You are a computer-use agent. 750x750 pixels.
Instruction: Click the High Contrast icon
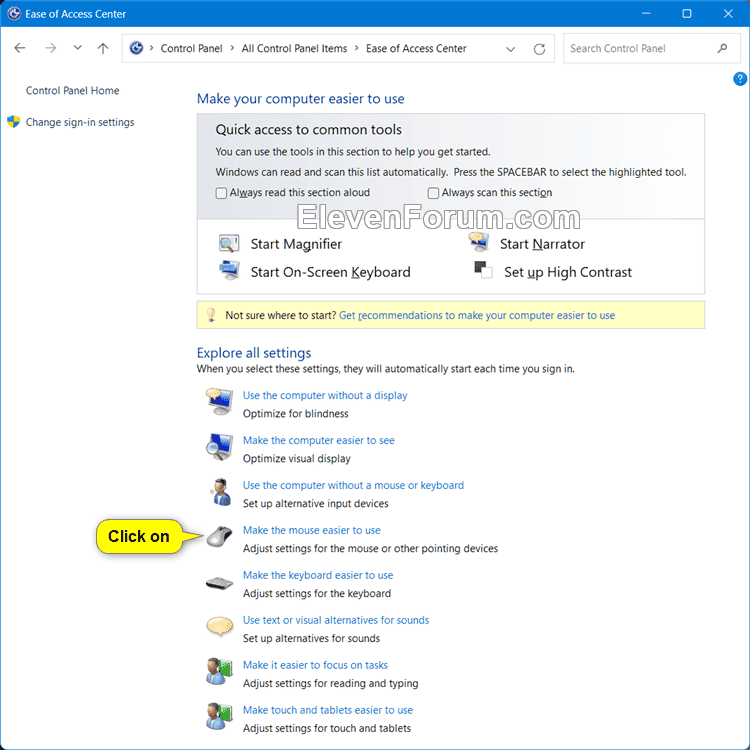(x=483, y=270)
